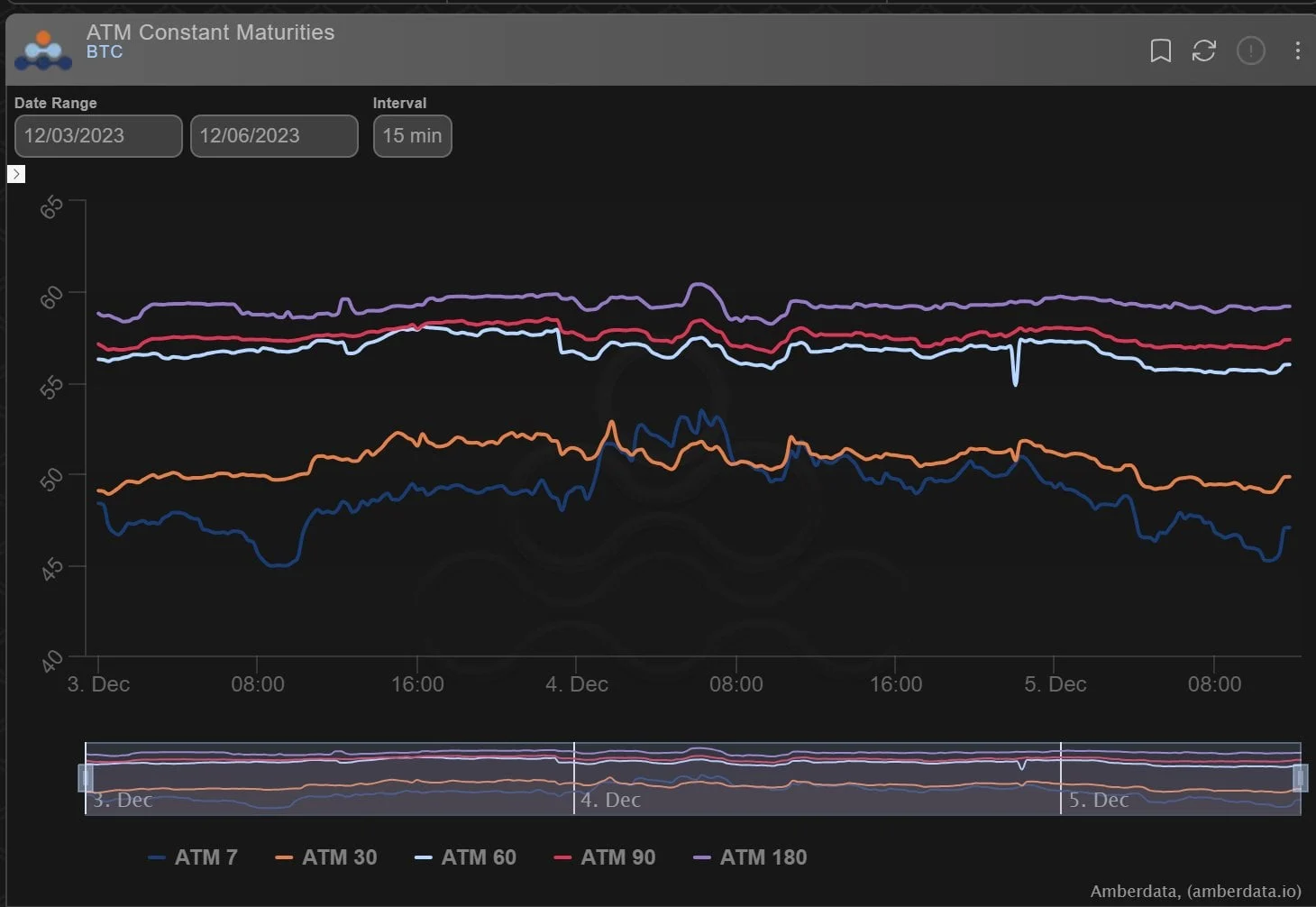Open the three-dot options menu
The height and width of the screenshot is (907, 1316).
[1297, 50]
